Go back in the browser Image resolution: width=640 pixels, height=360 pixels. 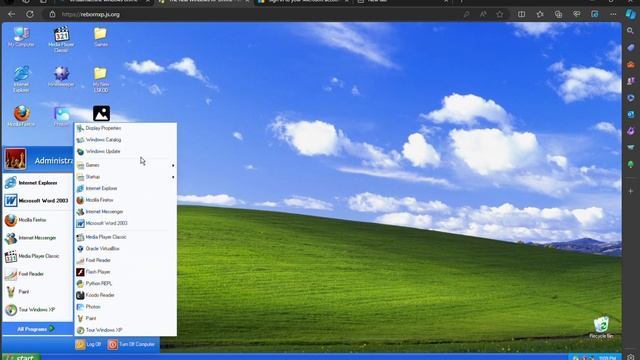coord(11,14)
